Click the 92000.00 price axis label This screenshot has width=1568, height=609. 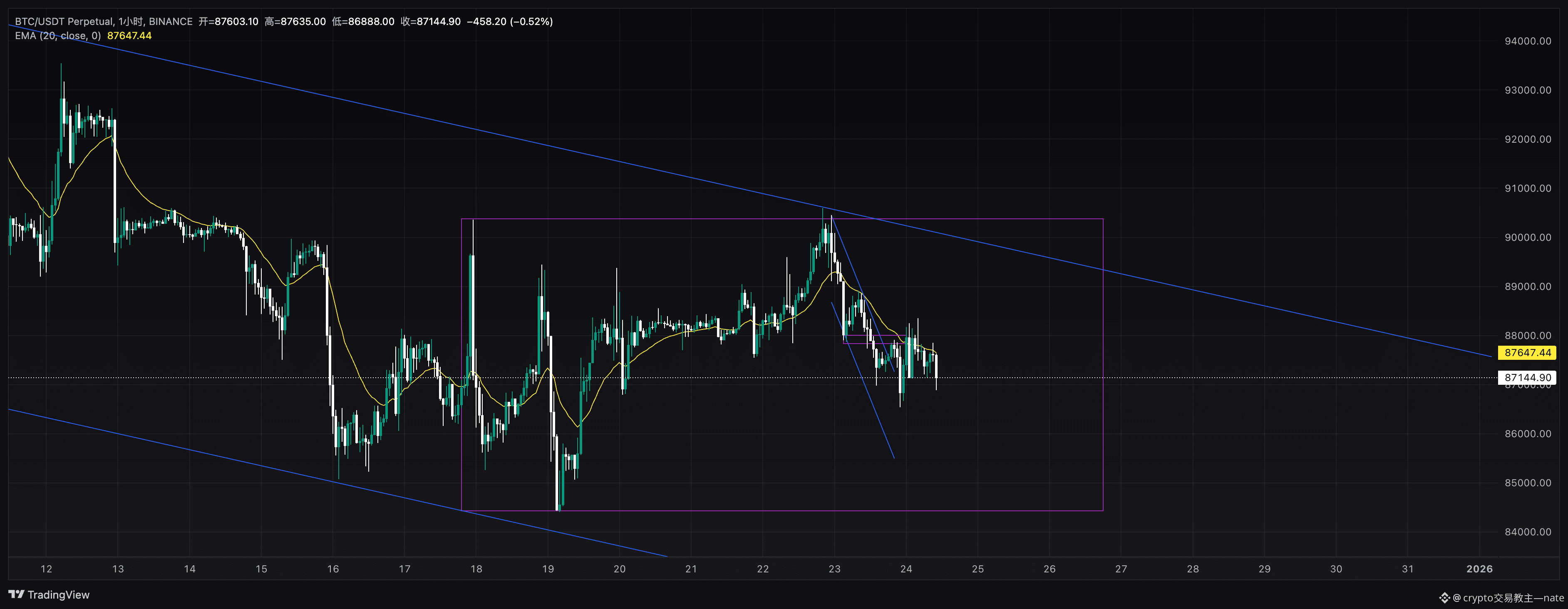click(x=1528, y=139)
